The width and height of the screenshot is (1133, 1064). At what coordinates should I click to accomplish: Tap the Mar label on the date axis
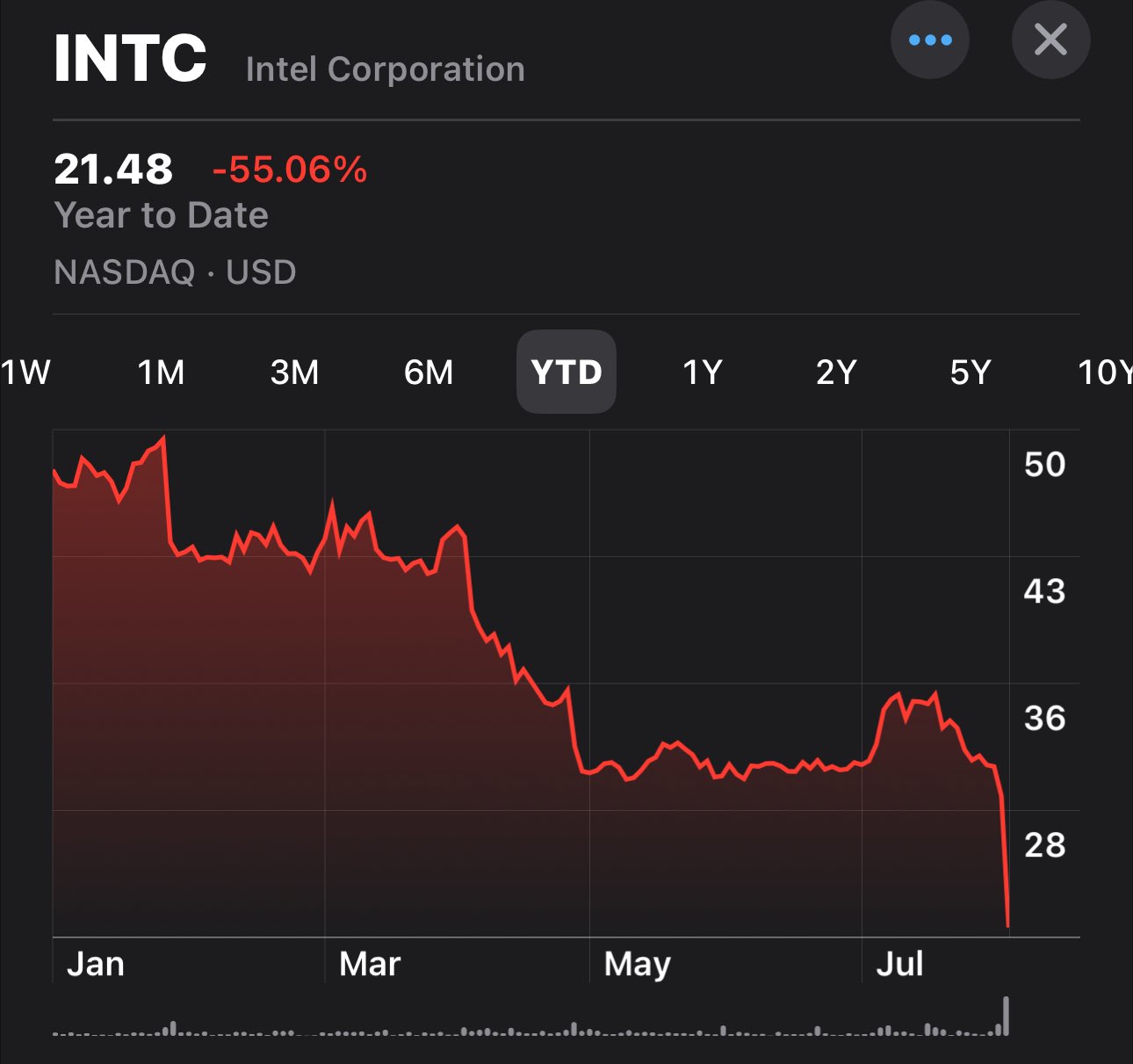370,965
